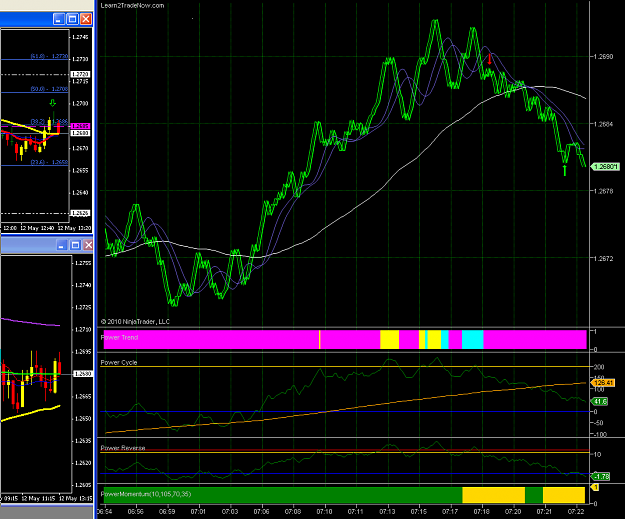Viewport: 625px width, 519px height.
Task: Select the Power Reverse panel label
Action: coord(123,448)
